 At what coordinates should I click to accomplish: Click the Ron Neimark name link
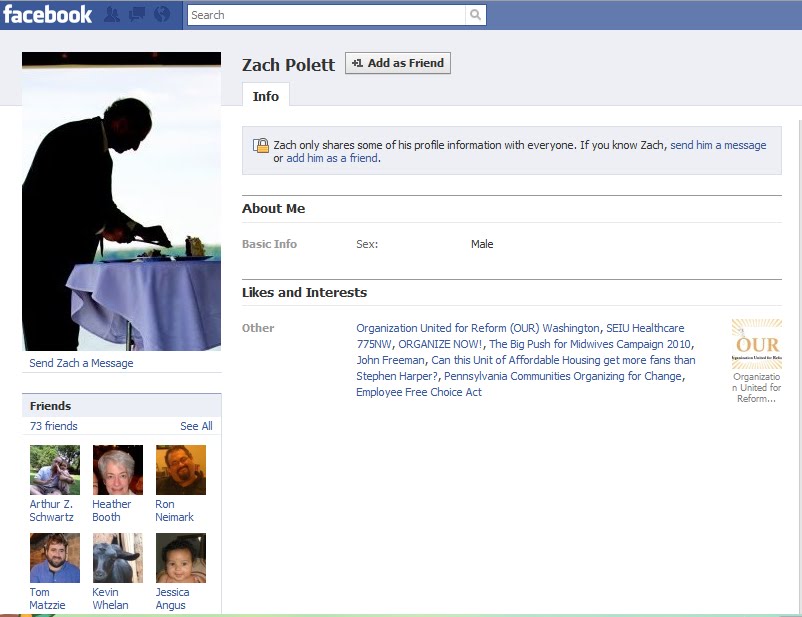(174, 511)
